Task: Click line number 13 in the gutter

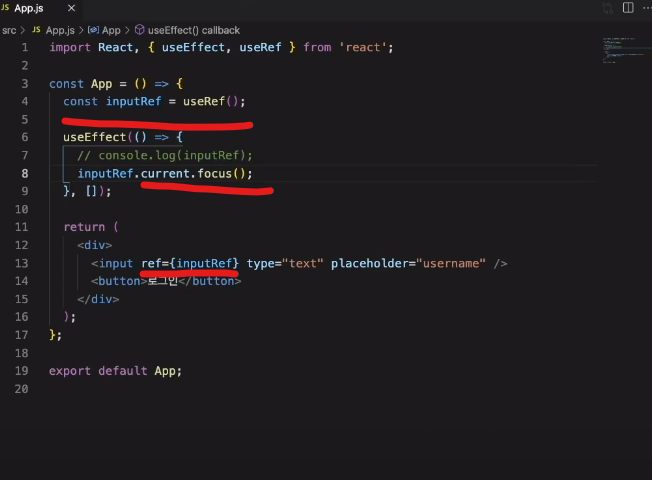Action: (22, 263)
